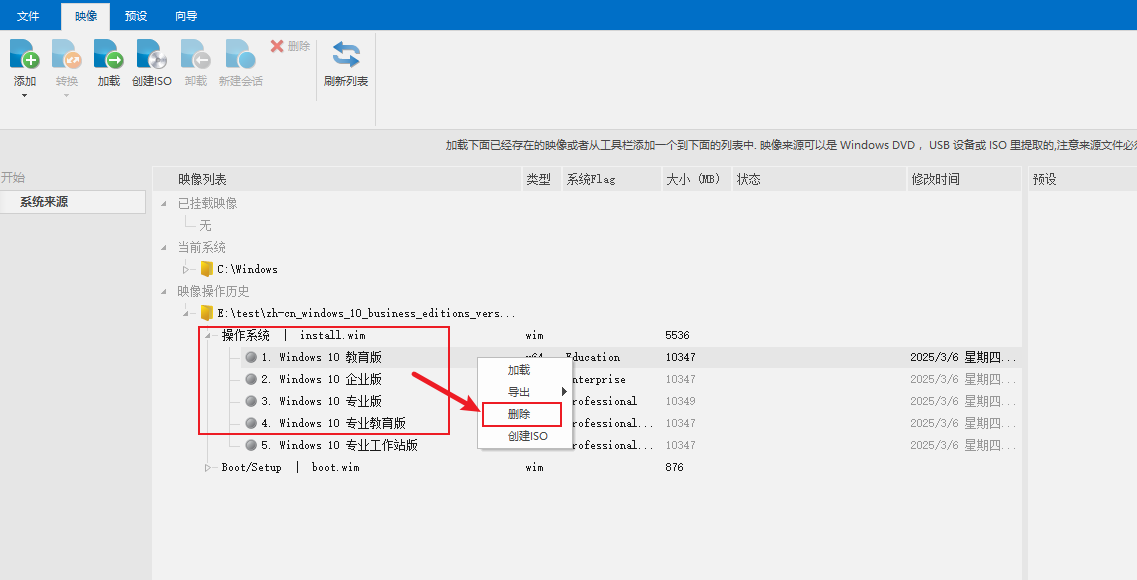Click the 刷新列表 refresh icon

346,54
